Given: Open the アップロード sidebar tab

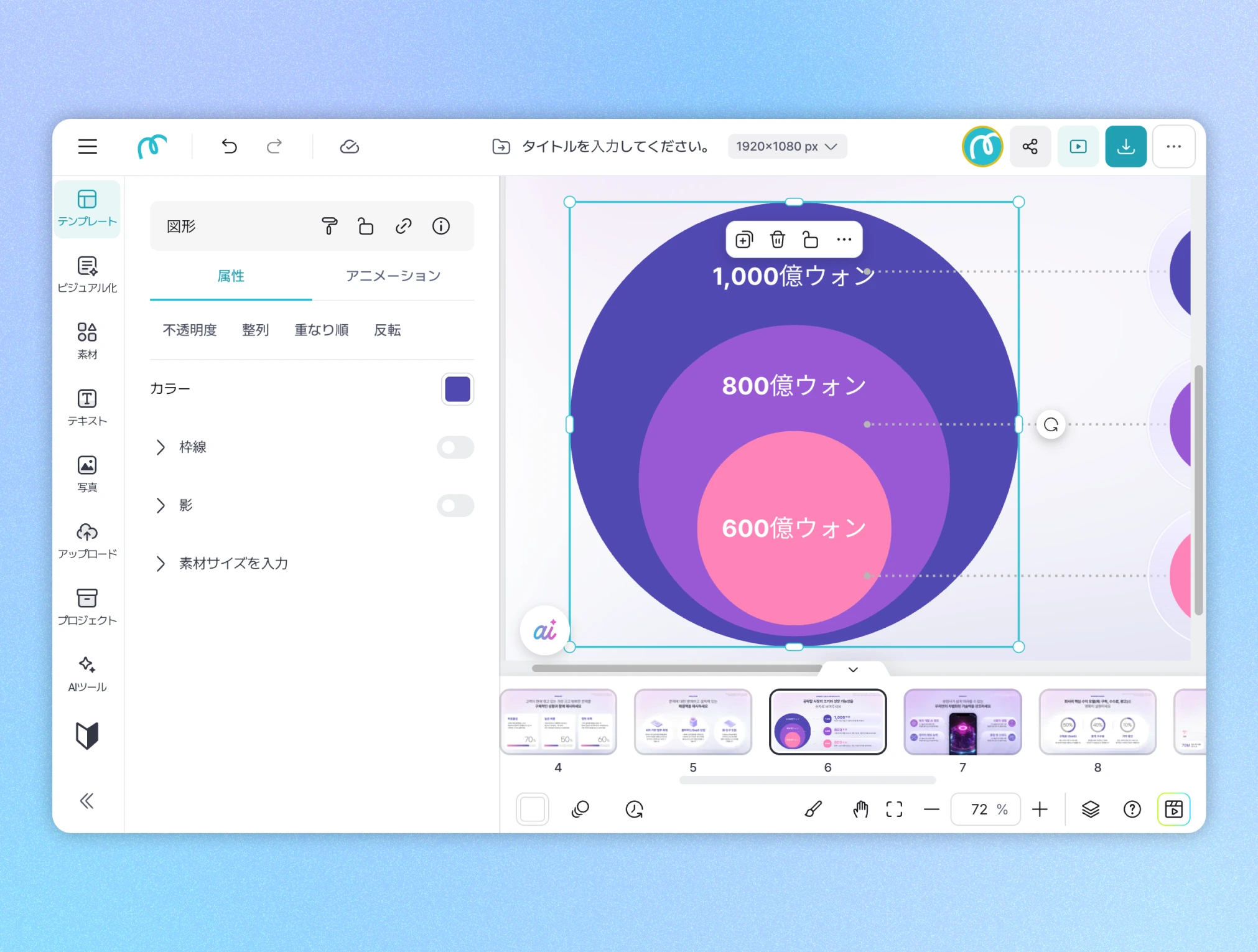Looking at the screenshot, I should coord(87,541).
